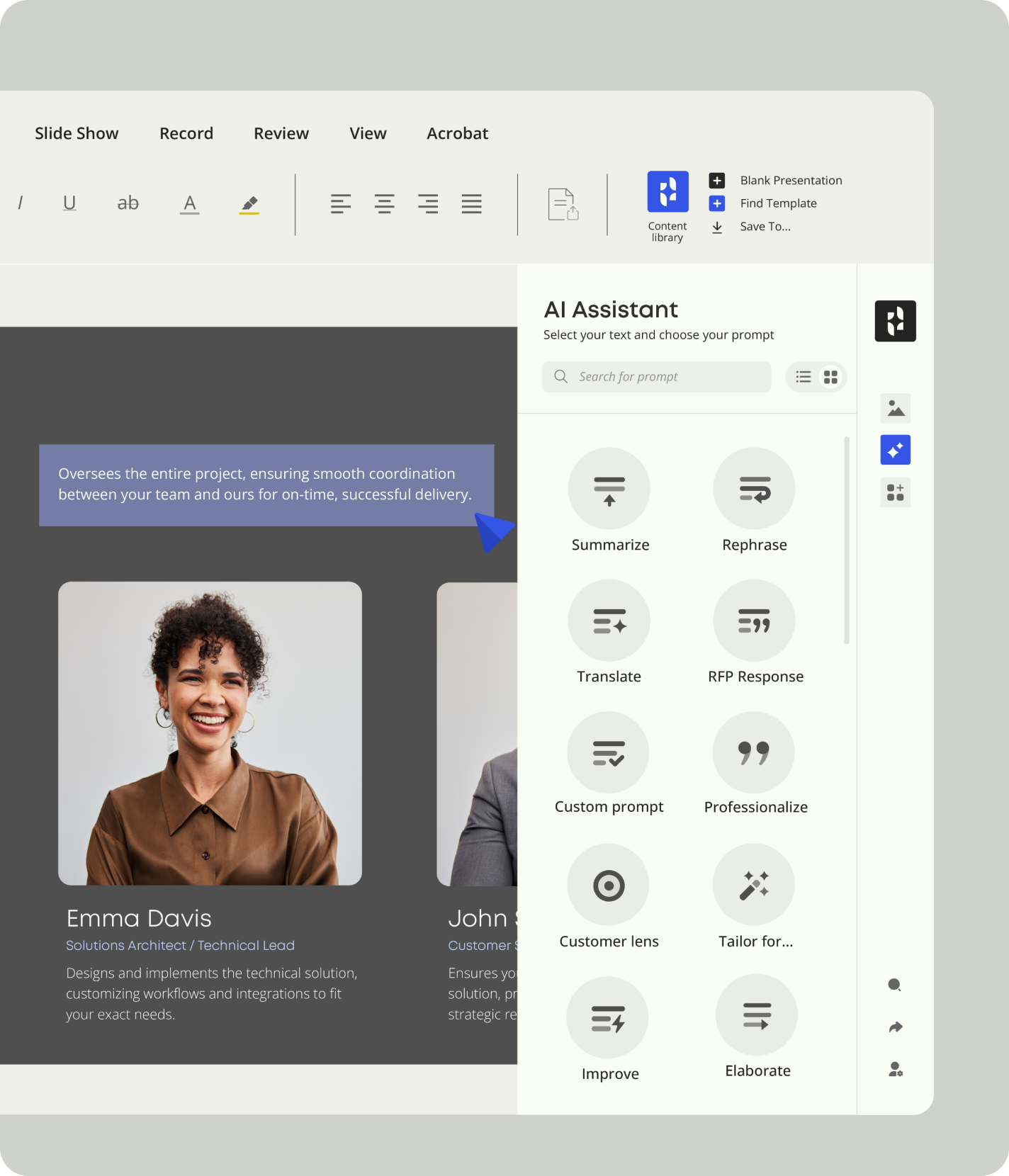Click Find Template
This screenshot has height=1176, width=1009.
778,203
